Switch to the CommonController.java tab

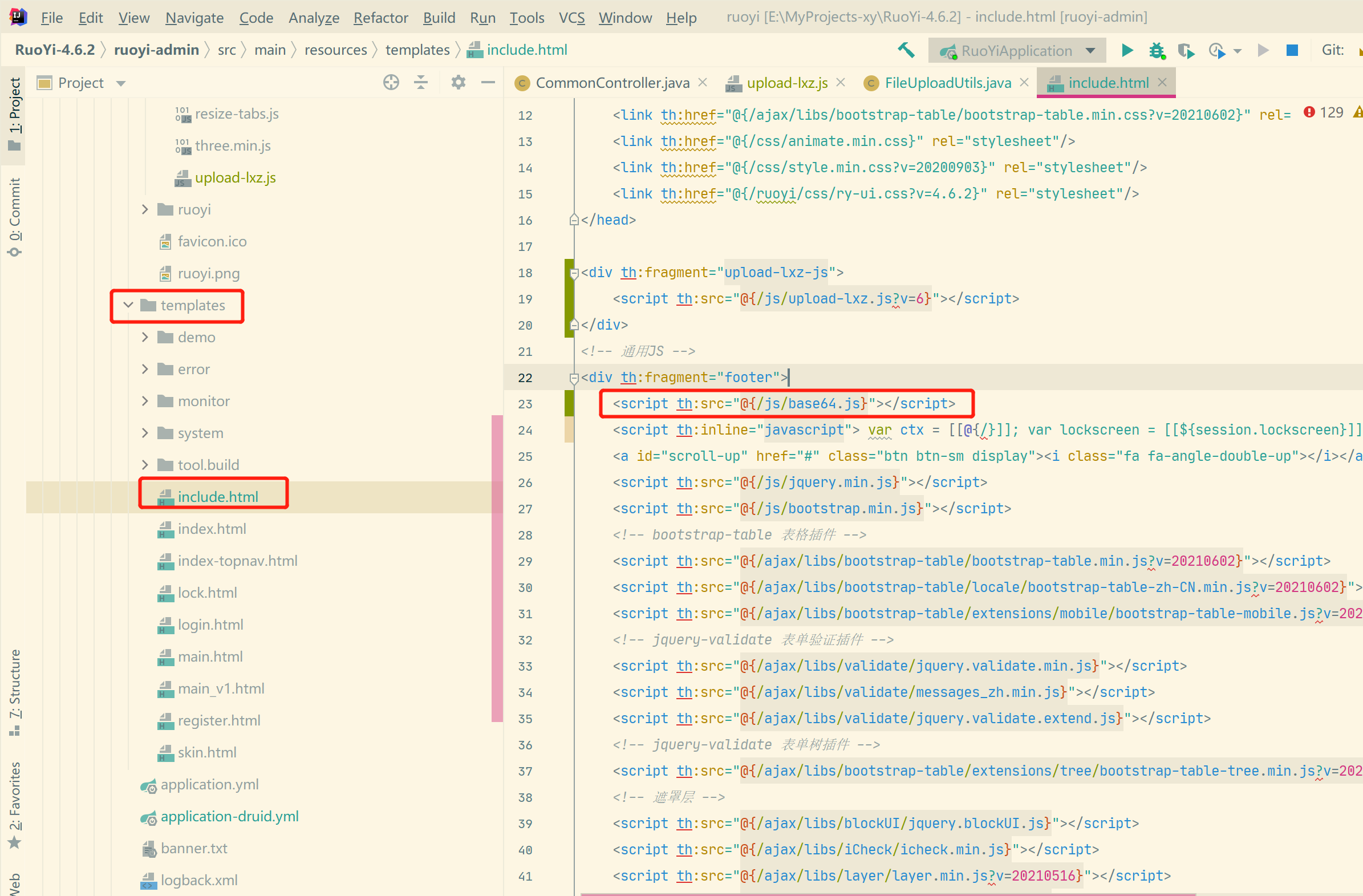coord(612,83)
